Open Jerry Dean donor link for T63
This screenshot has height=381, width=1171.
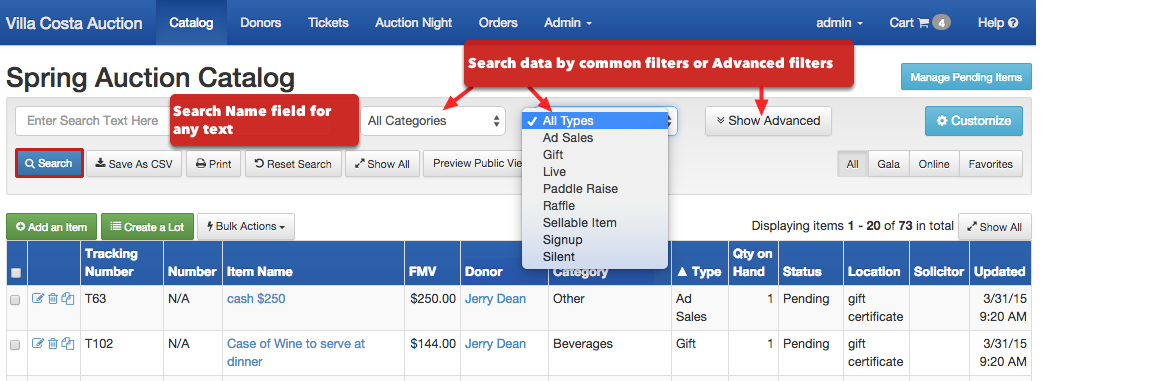click(x=495, y=299)
